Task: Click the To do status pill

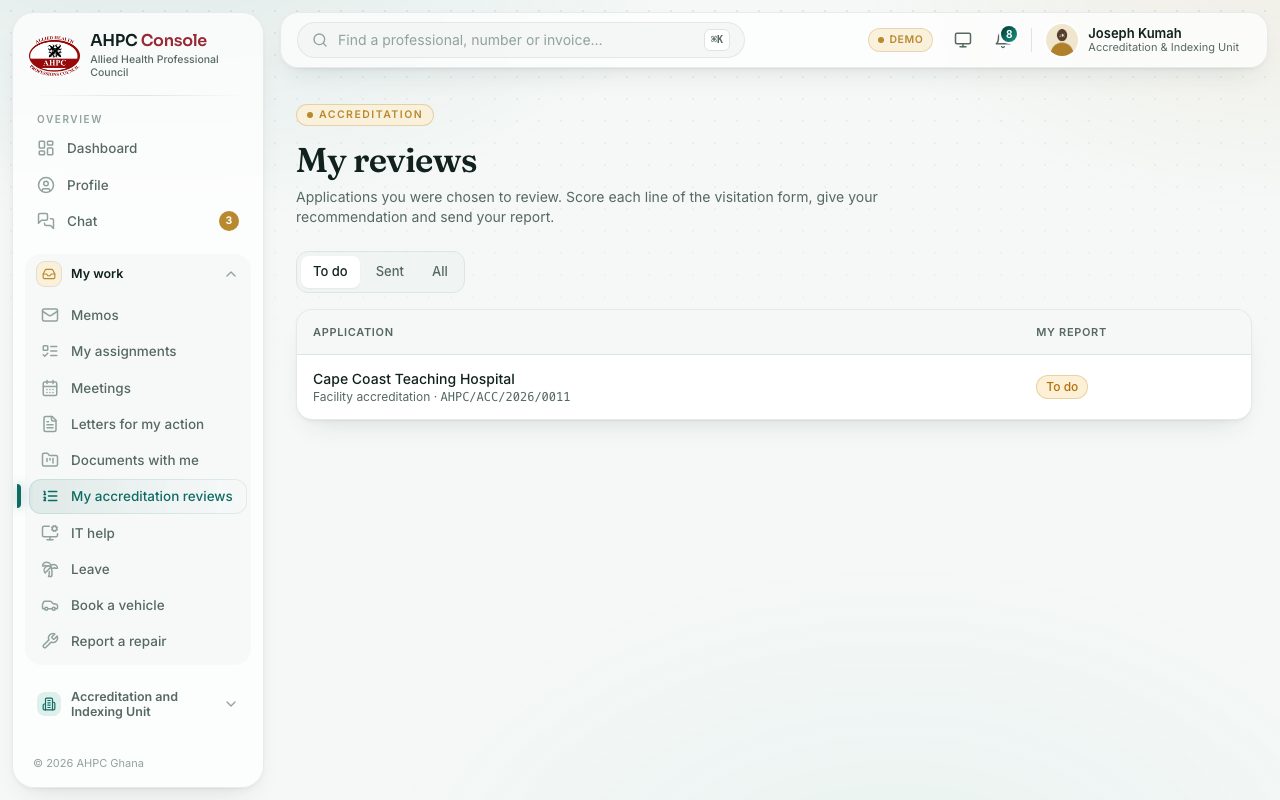Action: 1062,387
